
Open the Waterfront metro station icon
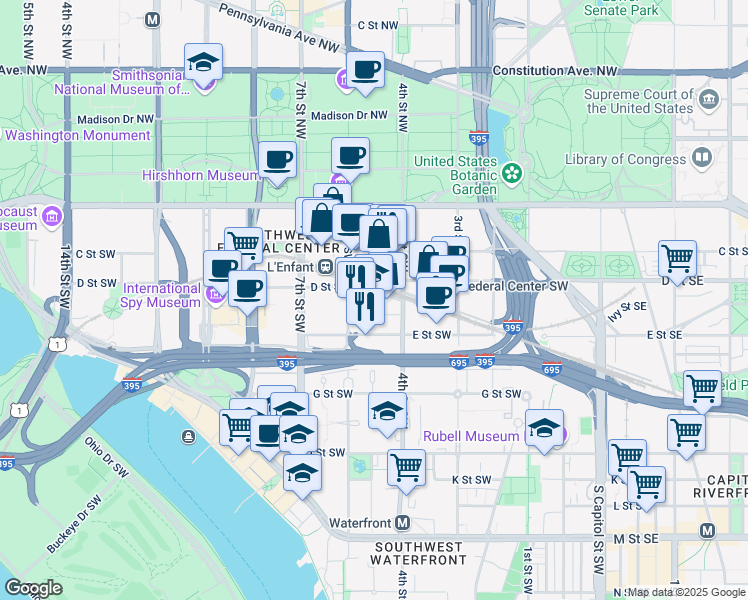click(x=403, y=523)
